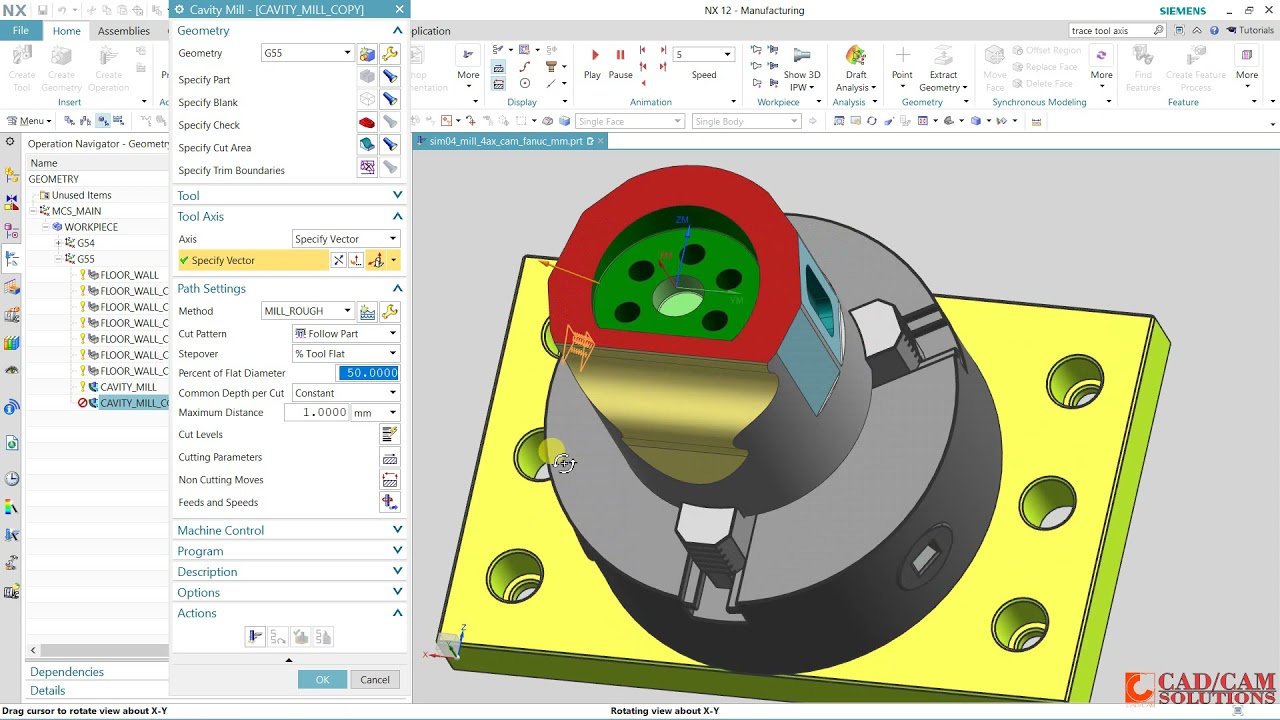This screenshot has height=720, width=1280.
Task: Open the Axis Specify Vector dropdown
Action: (x=392, y=239)
